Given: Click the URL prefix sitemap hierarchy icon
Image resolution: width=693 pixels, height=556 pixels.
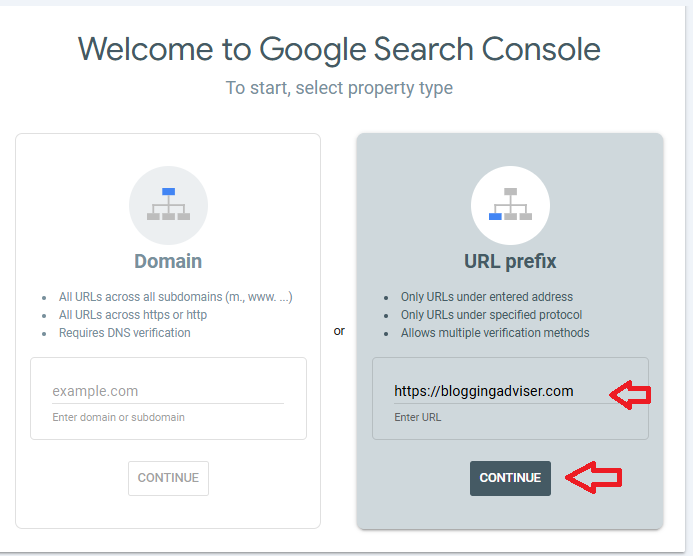Looking at the screenshot, I should (x=510, y=205).
